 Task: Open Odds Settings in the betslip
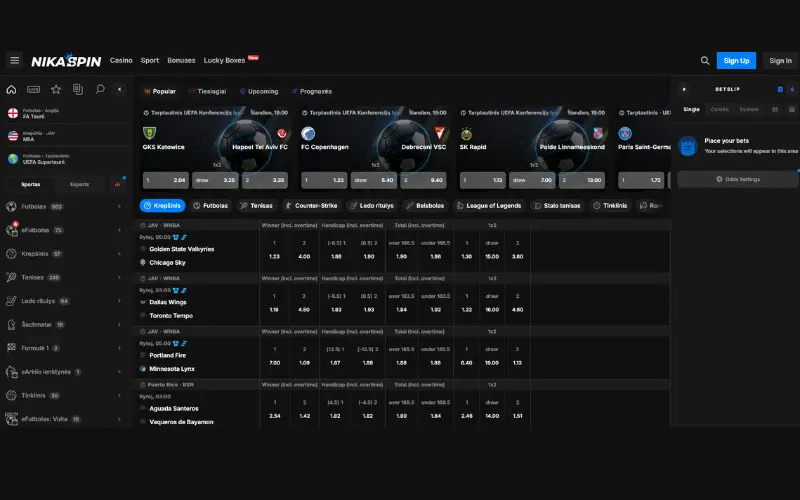point(738,179)
